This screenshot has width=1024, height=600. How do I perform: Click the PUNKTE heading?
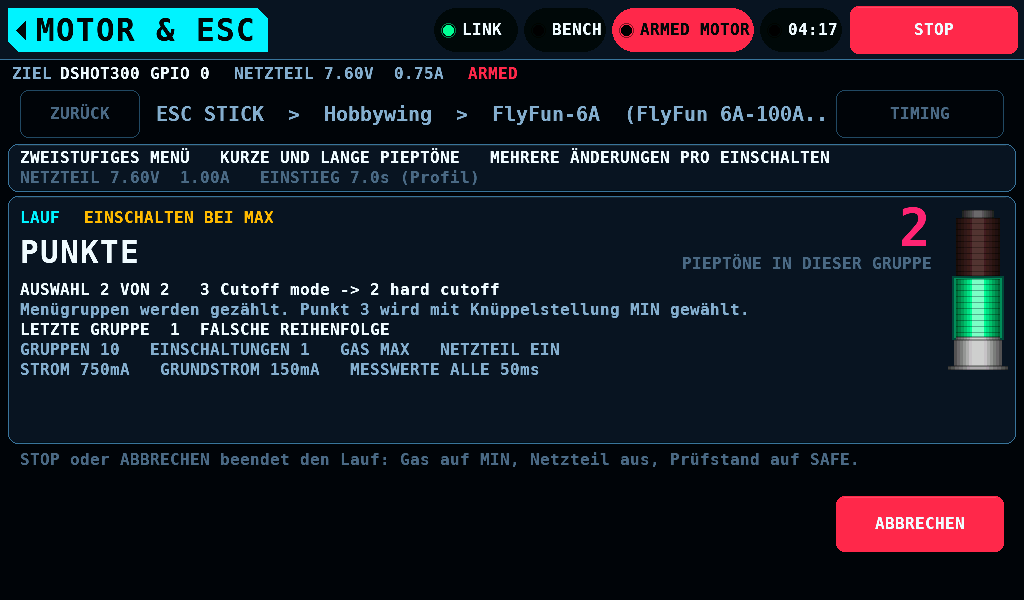pos(80,252)
